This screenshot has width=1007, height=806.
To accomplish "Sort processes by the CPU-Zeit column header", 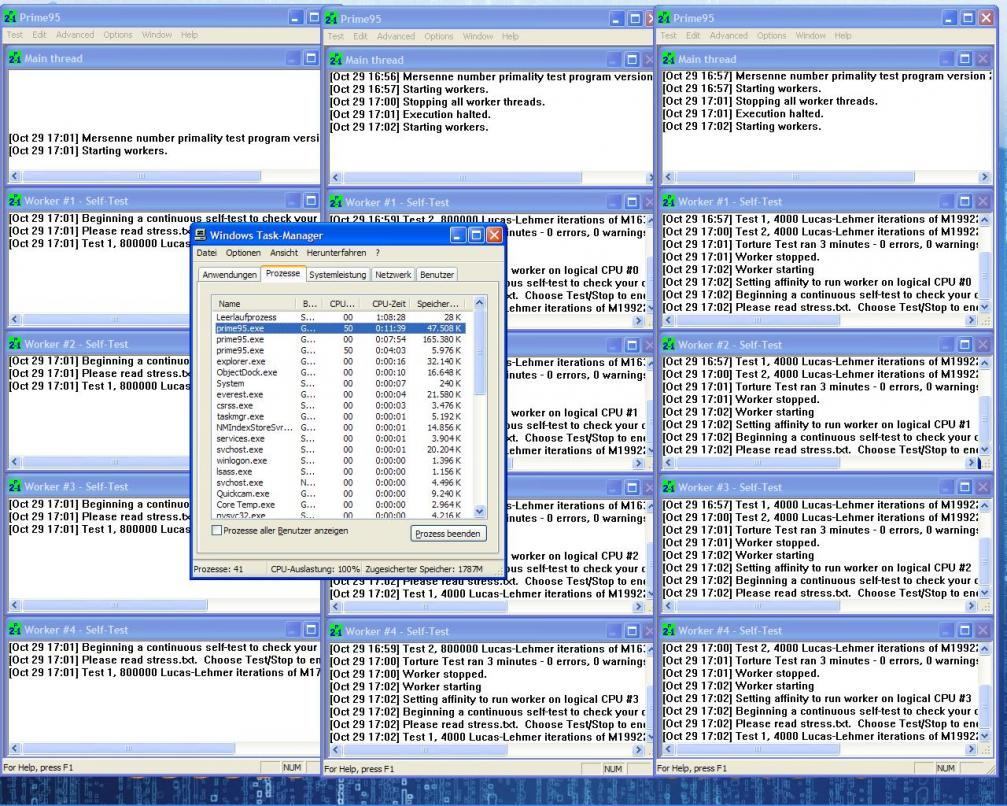I will pos(386,304).
